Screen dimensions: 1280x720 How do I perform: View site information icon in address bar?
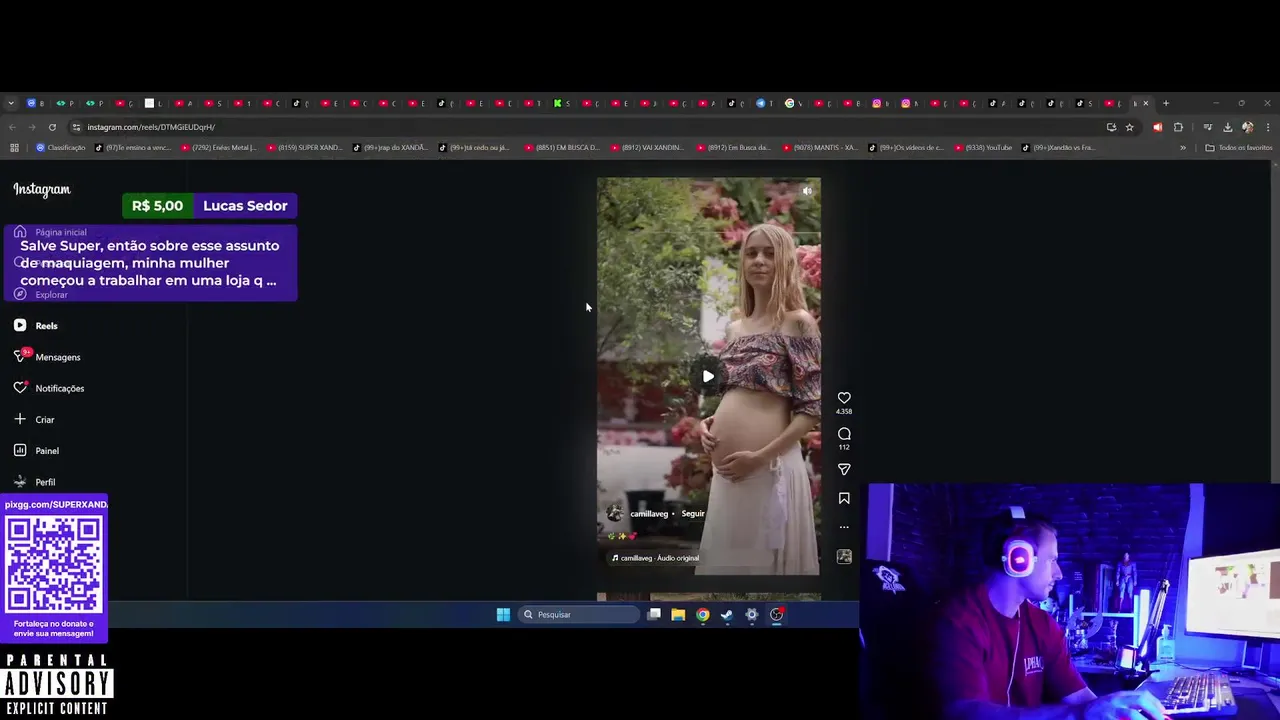tap(76, 127)
